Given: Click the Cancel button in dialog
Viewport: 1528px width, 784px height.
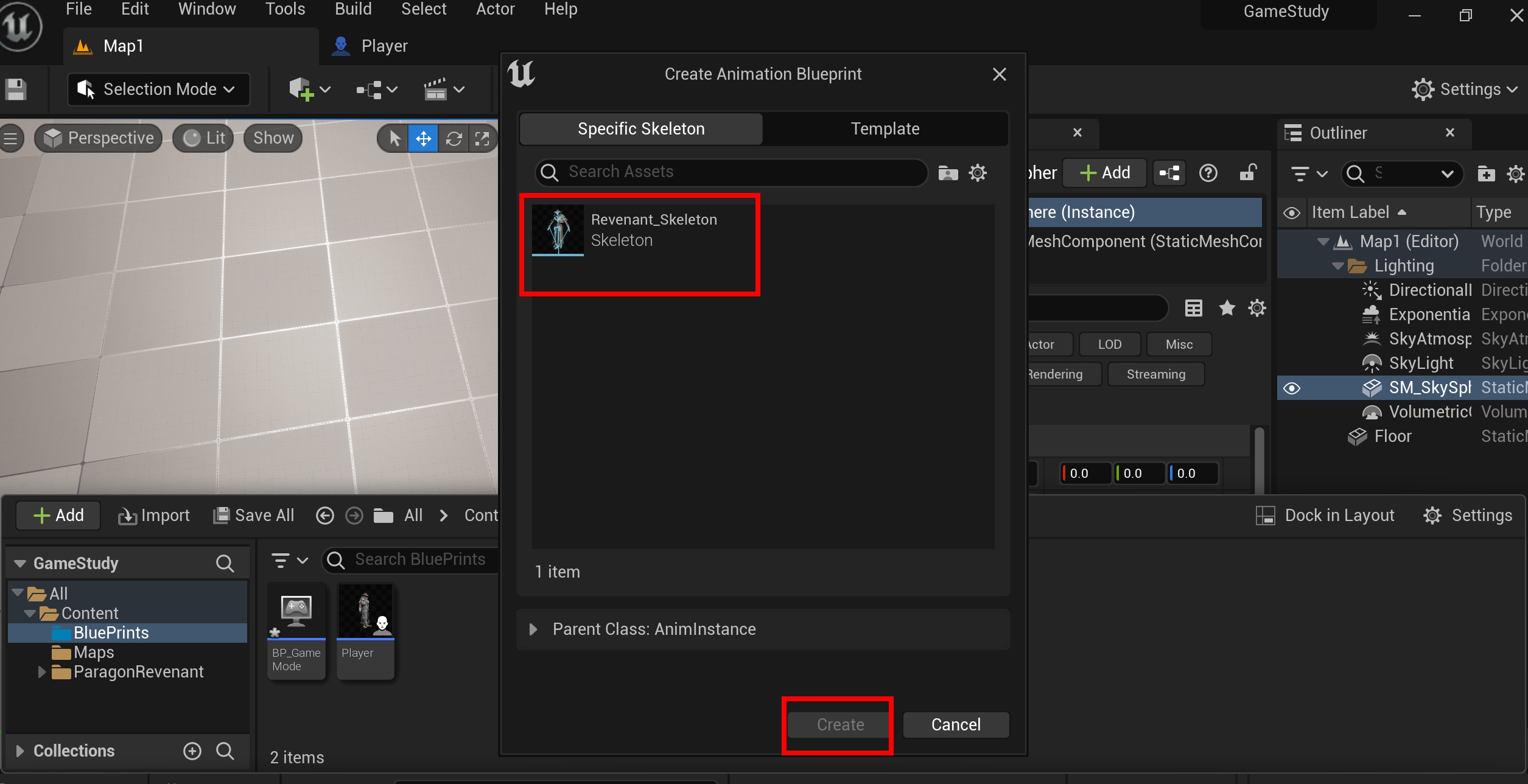Looking at the screenshot, I should click(x=956, y=725).
